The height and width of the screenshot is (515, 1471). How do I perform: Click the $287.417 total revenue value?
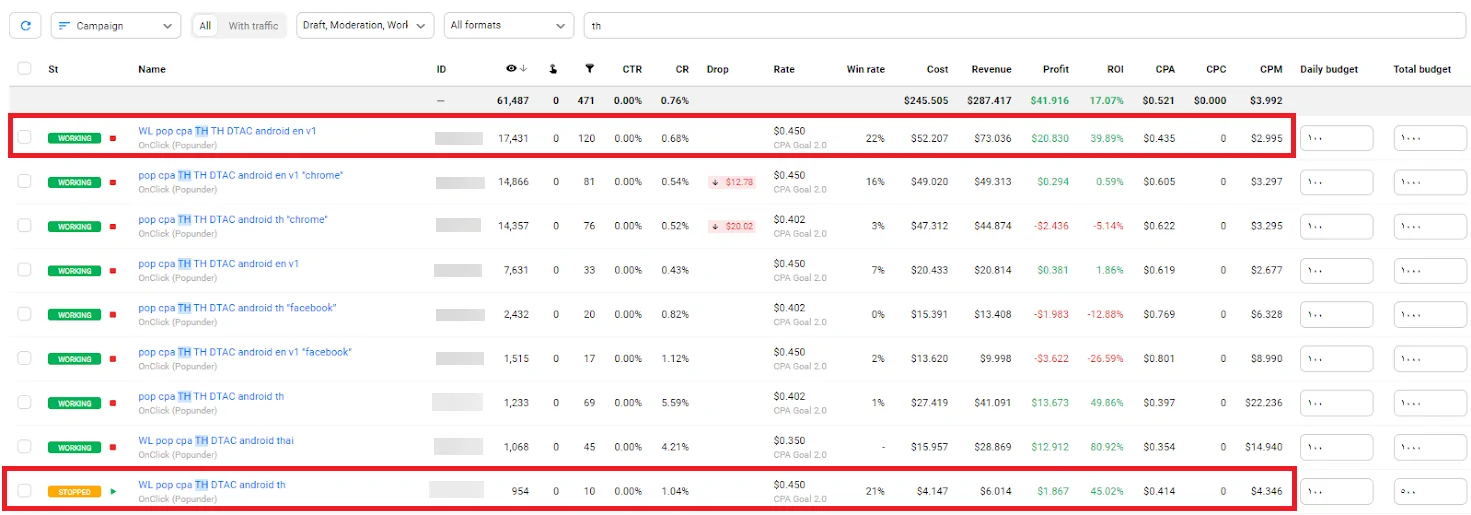989,101
